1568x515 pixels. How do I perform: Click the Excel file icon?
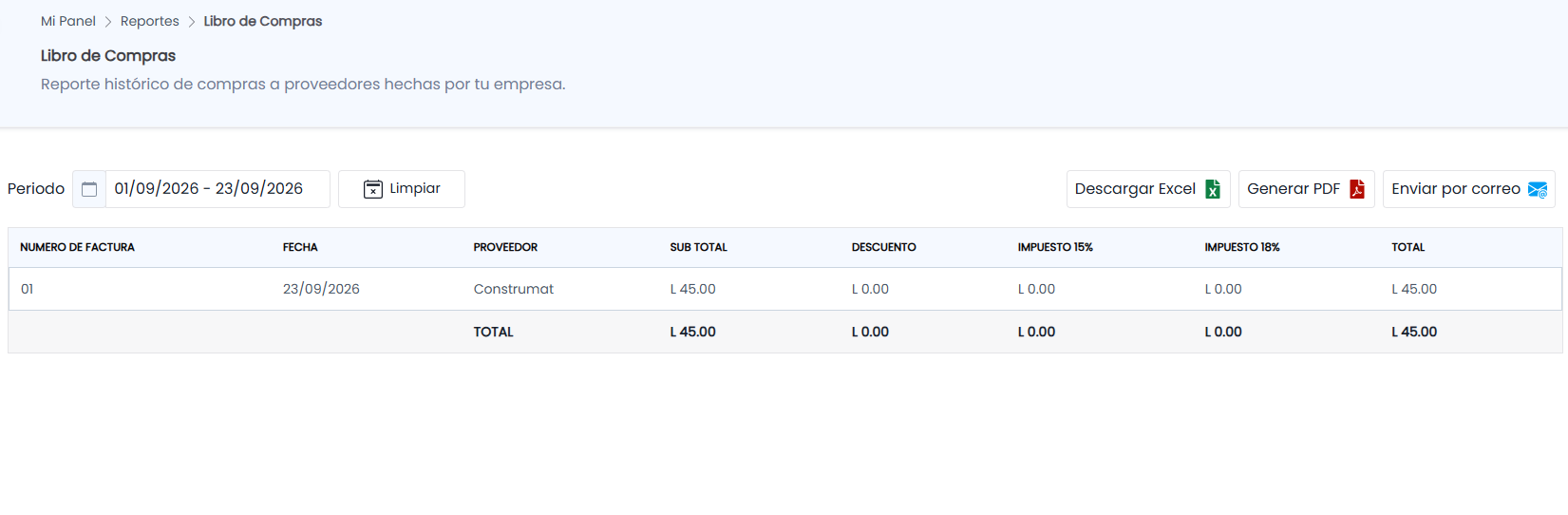coord(1213,189)
